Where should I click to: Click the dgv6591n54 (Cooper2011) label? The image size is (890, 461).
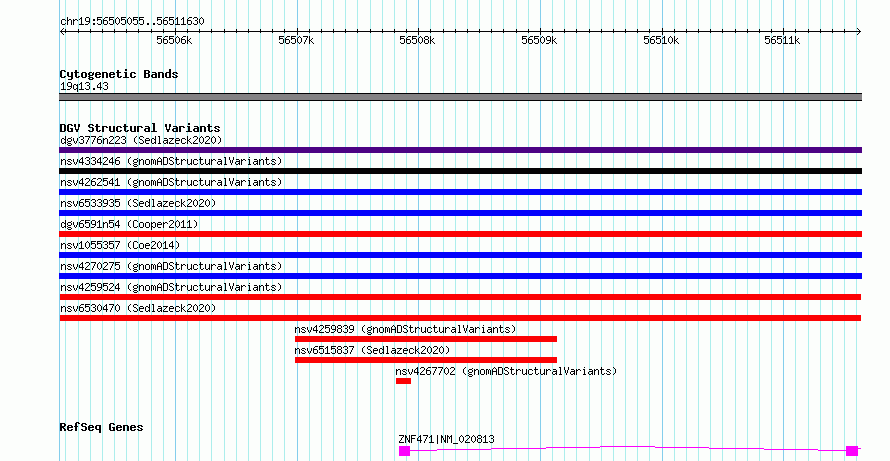point(129,224)
